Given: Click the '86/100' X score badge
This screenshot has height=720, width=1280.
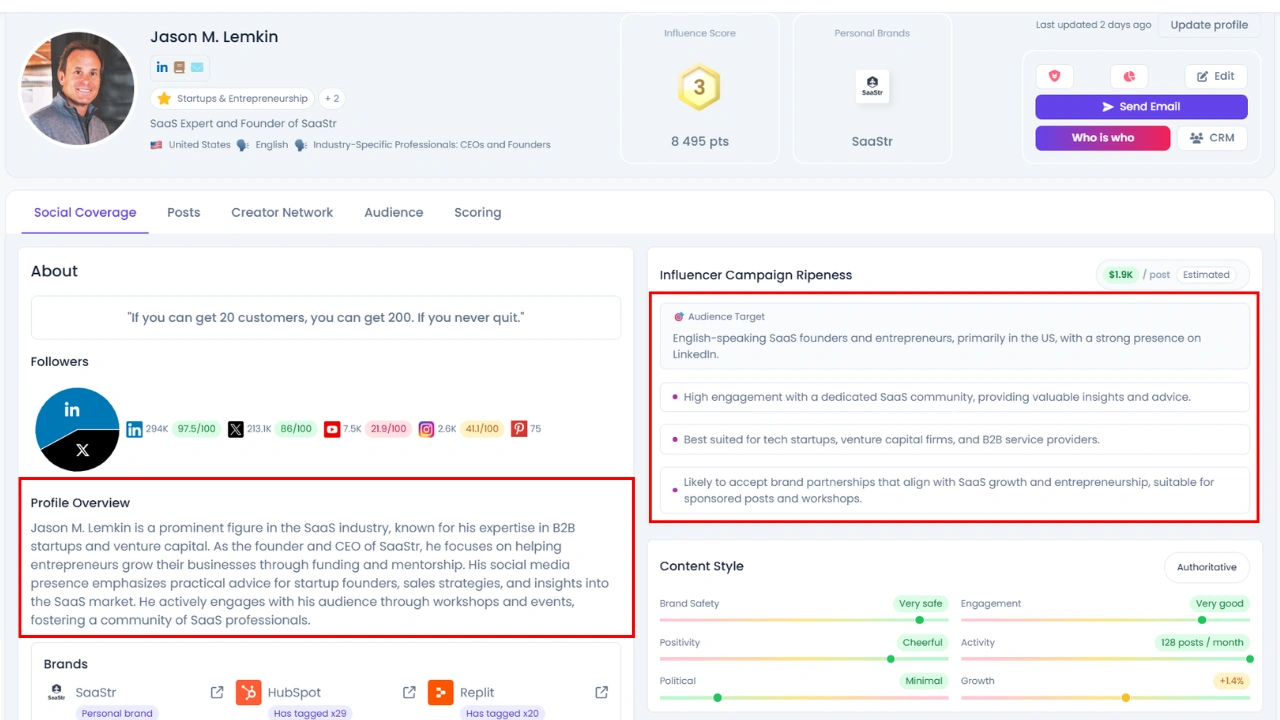Looking at the screenshot, I should [x=296, y=429].
